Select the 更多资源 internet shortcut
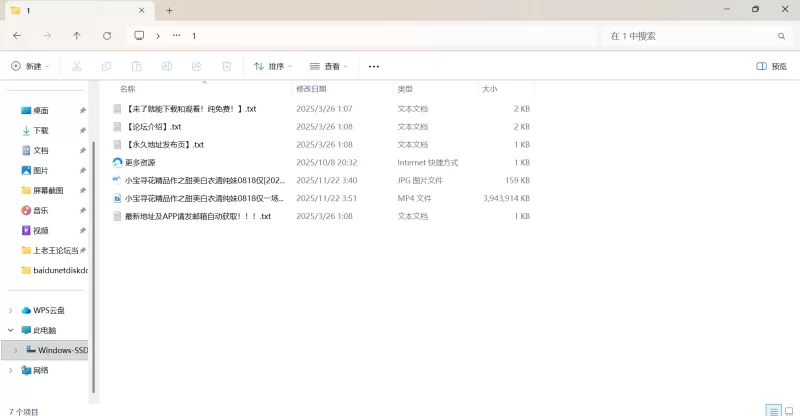The image size is (800, 416). [x=321, y=162]
